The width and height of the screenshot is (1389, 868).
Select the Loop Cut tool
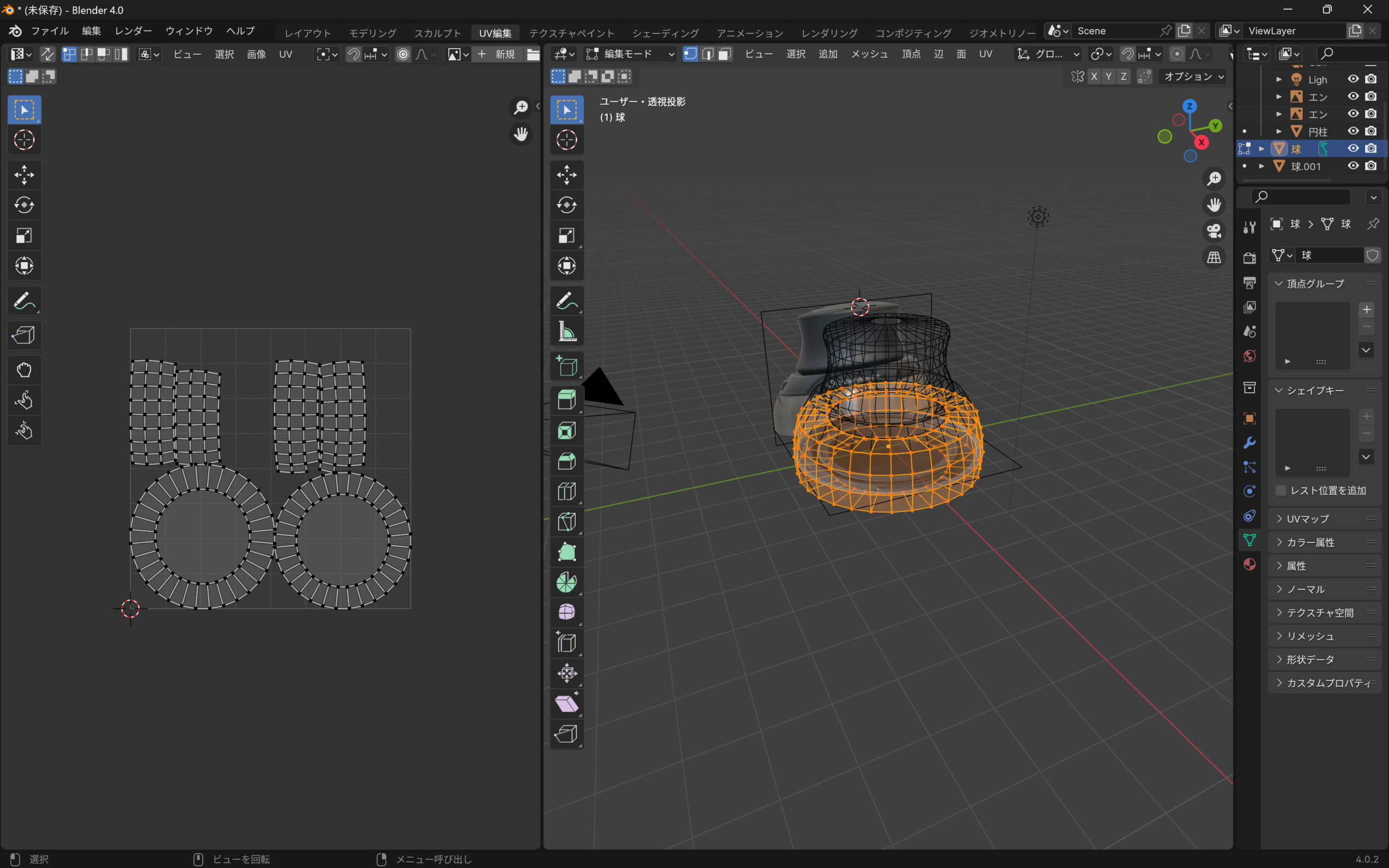566,491
